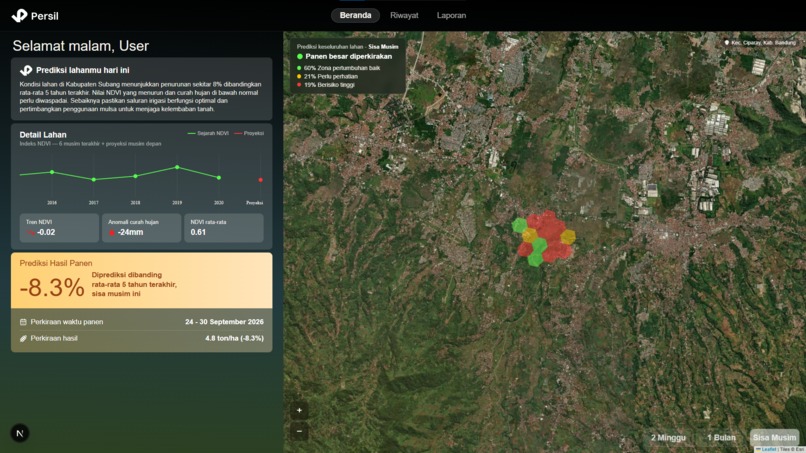Screen dimensions: 806x453
Task: Click the 60% Zona pertumbuhan baik entry
Action: (x=338, y=68)
